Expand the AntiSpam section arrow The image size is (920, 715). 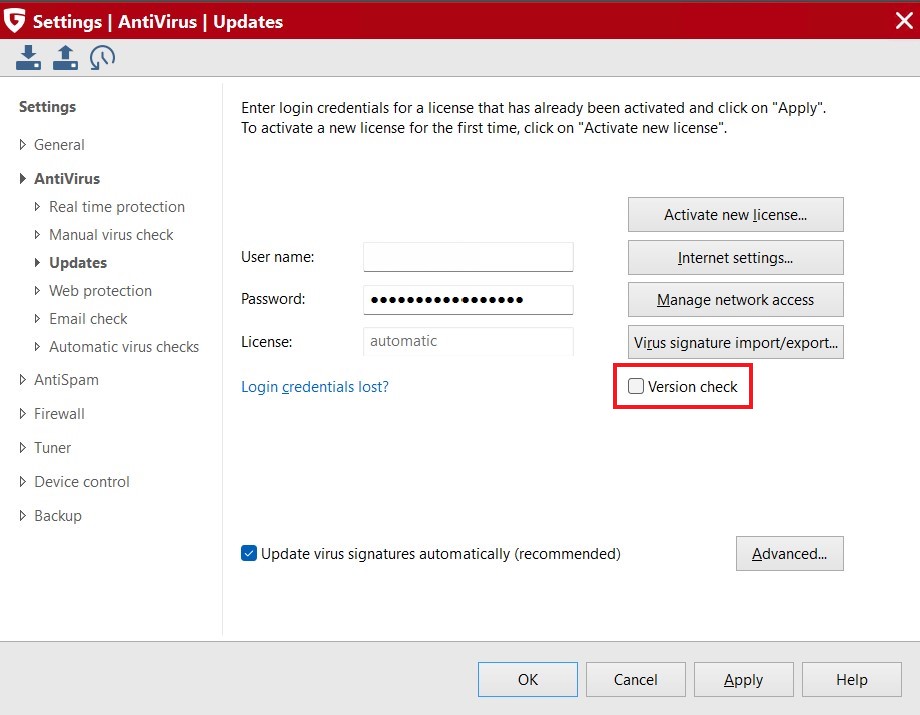[x=22, y=379]
